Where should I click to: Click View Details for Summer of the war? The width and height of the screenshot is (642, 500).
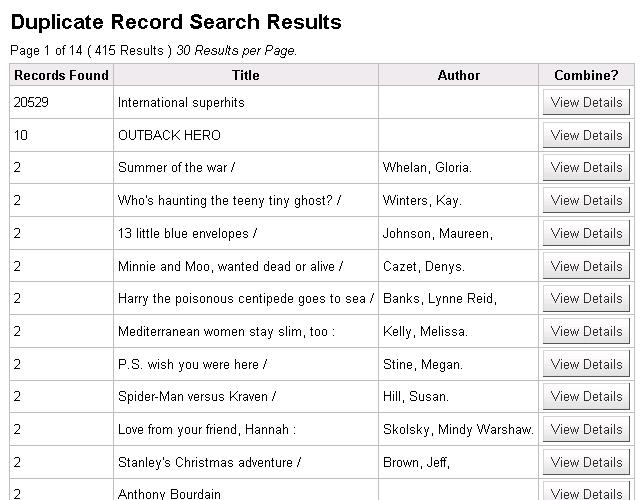[x=586, y=167]
